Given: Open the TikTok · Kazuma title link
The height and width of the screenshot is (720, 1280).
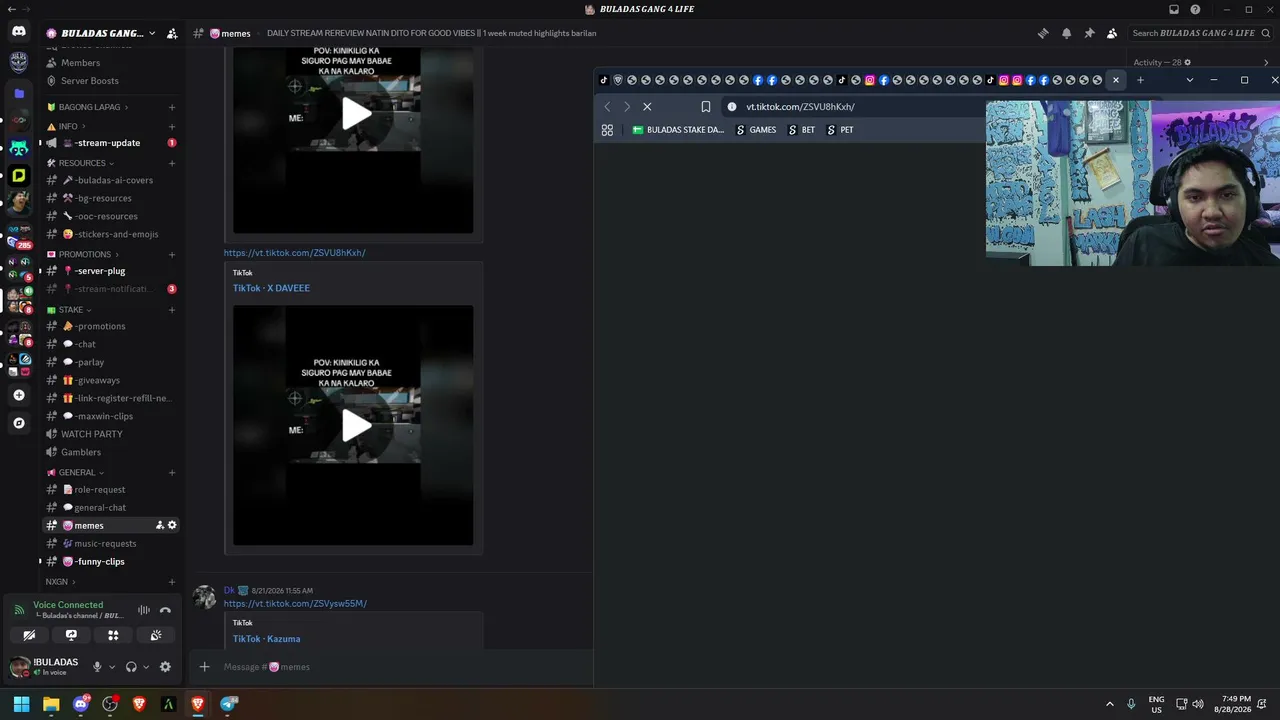Looking at the screenshot, I should [266, 639].
